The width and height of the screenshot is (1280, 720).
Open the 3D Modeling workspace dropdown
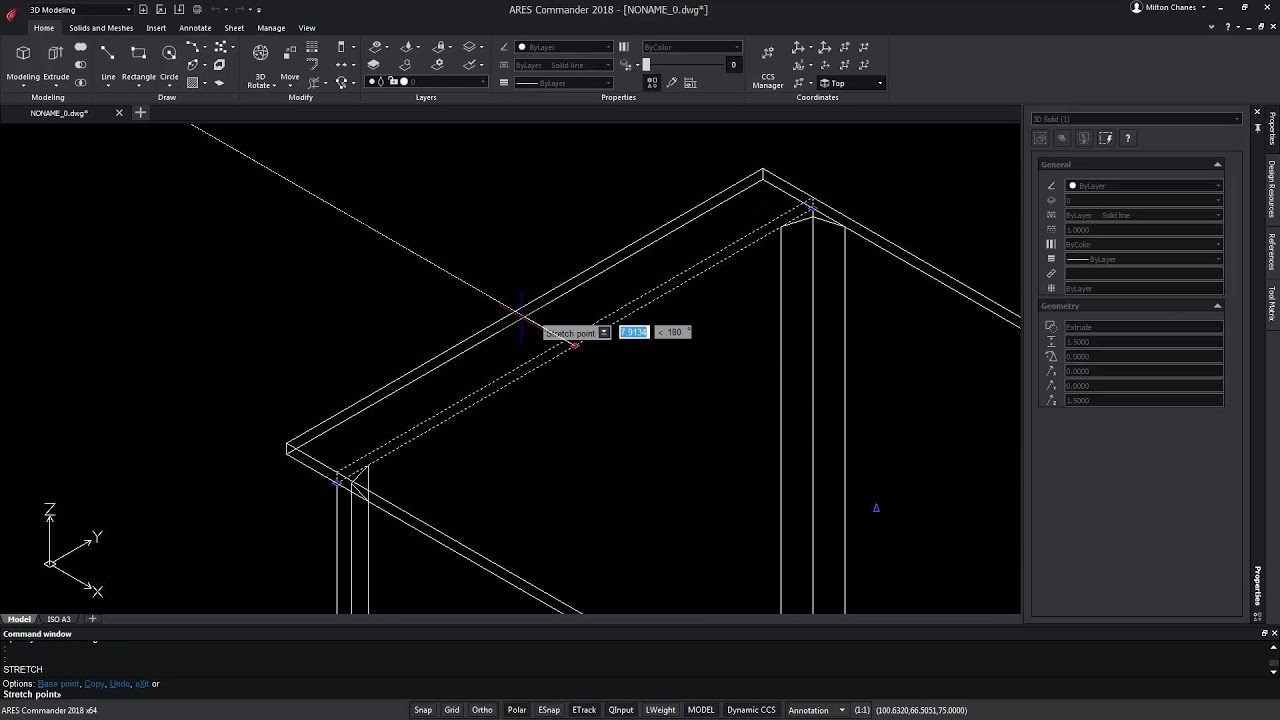pyautogui.click(x=80, y=10)
